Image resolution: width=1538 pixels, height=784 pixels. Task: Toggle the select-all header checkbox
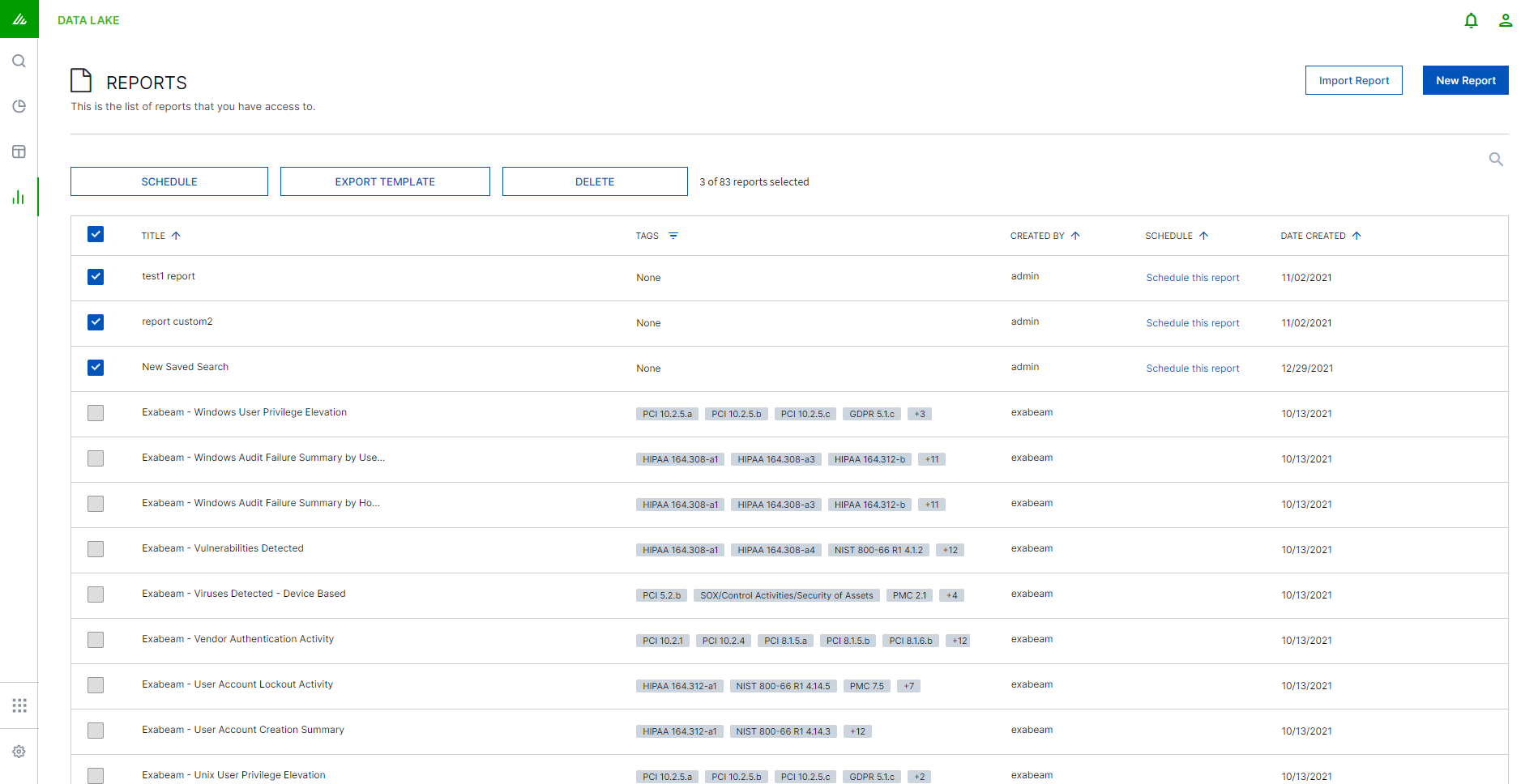[x=96, y=234]
